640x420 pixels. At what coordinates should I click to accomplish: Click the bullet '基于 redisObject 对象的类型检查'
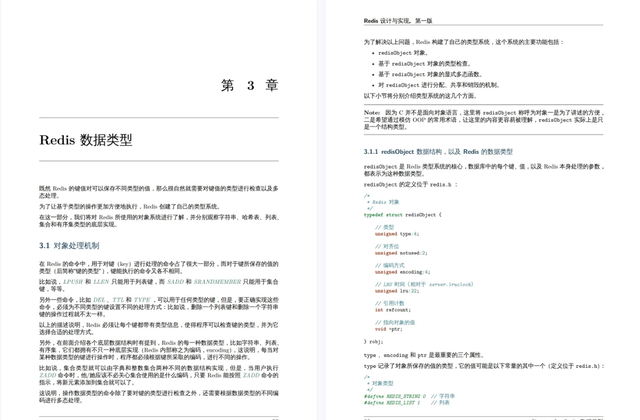tap(425, 64)
